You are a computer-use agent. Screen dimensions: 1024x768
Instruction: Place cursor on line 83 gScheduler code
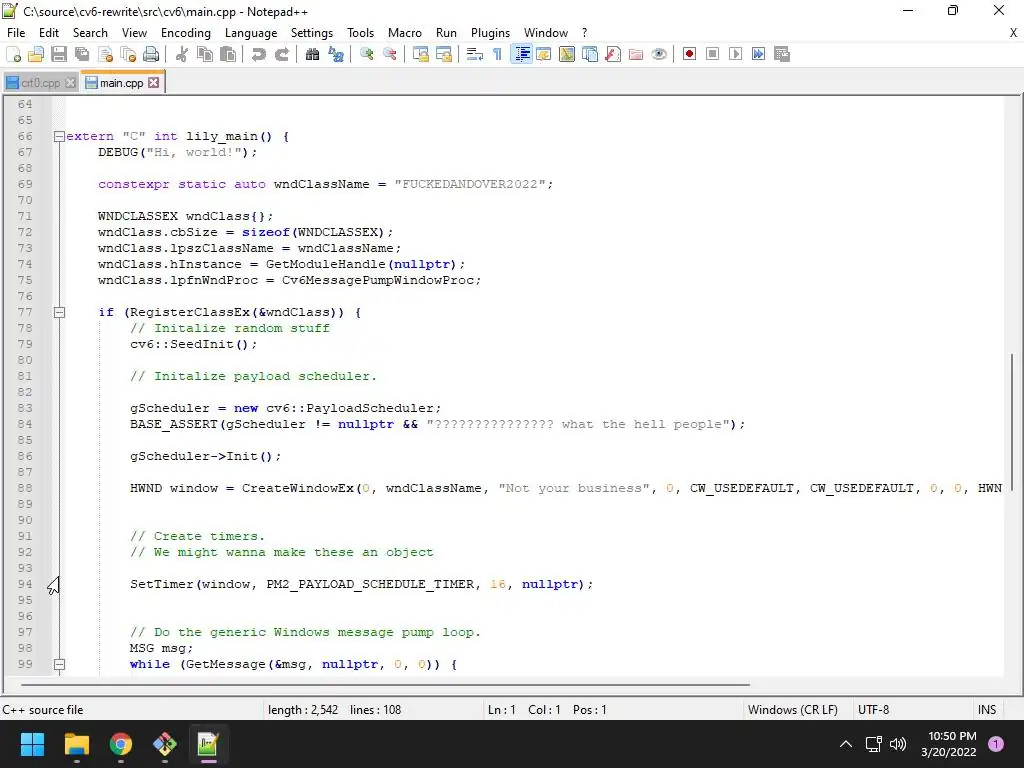click(285, 408)
